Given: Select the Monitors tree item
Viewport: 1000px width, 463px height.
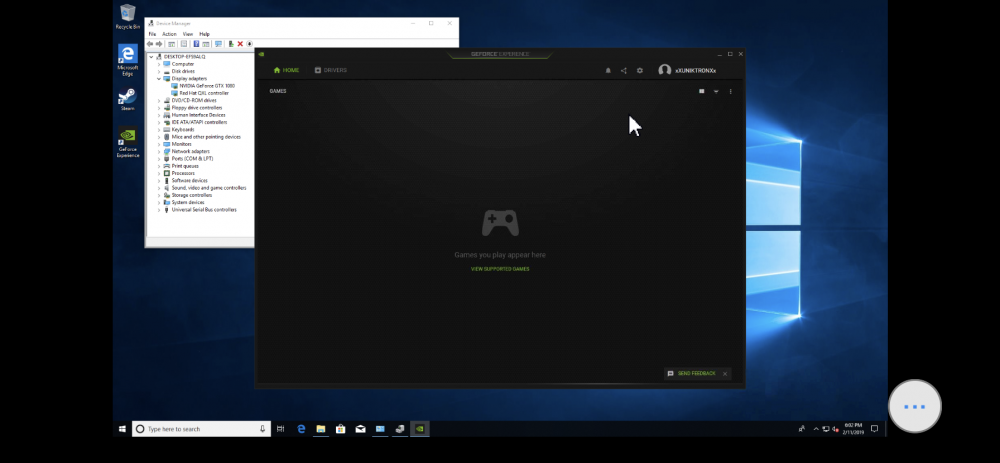Looking at the screenshot, I should pyautogui.click(x=181, y=144).
